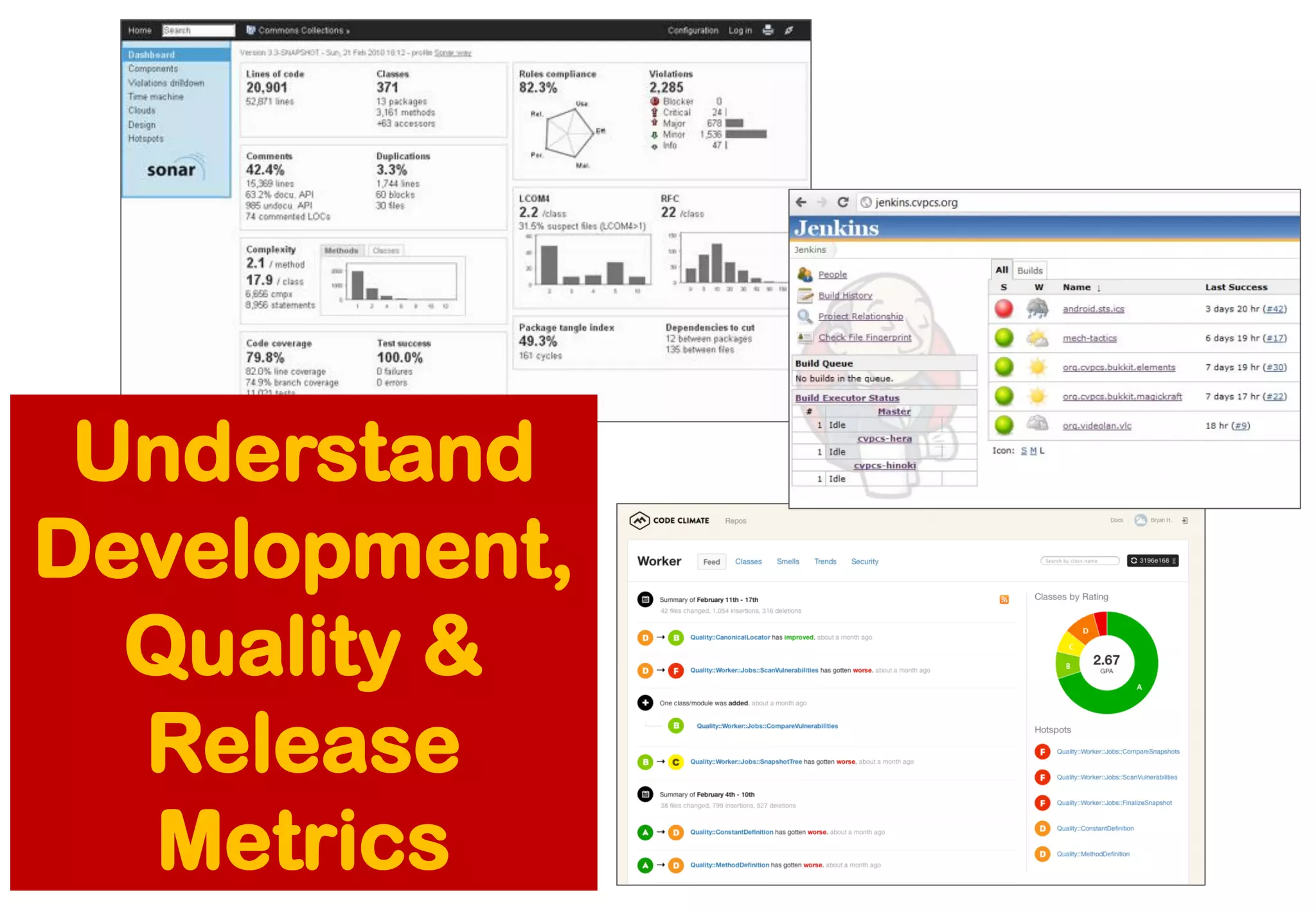
Task: Open android.sts.ics job link
Action: [1093, 309]
